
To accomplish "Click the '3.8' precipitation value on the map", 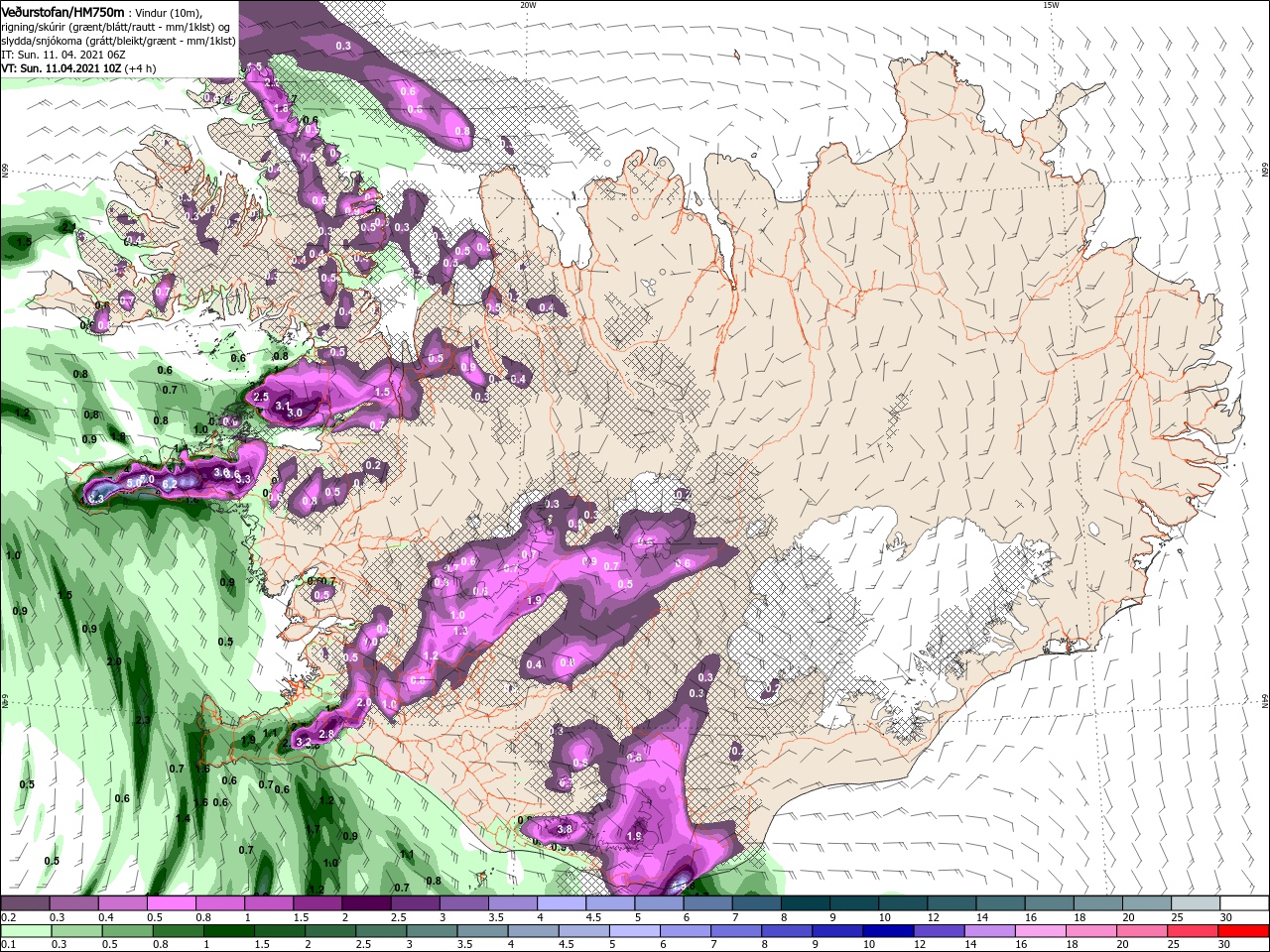I will pos(566,829).
